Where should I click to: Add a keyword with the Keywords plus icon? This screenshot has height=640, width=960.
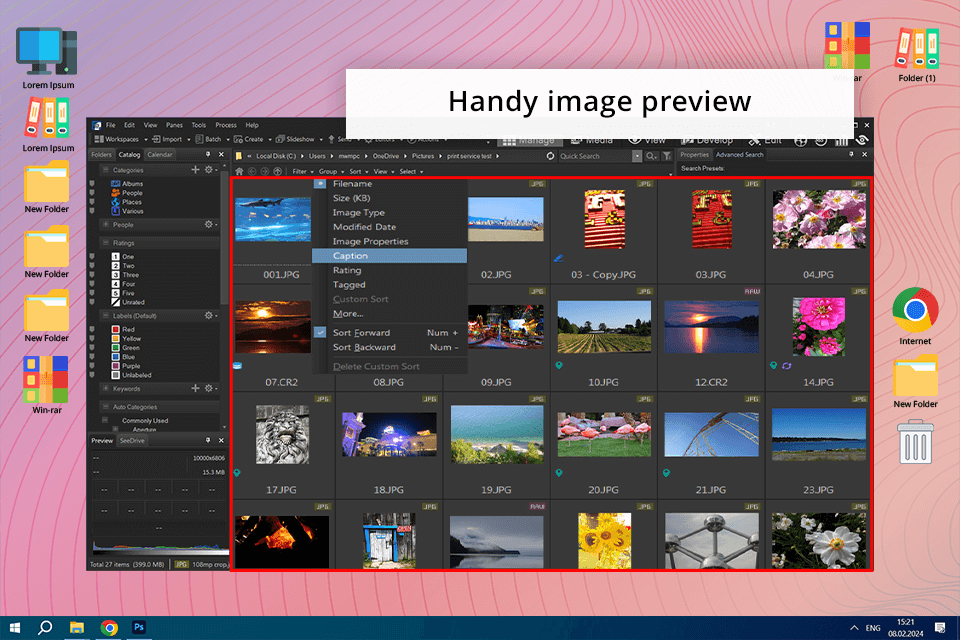pos(196,388)
